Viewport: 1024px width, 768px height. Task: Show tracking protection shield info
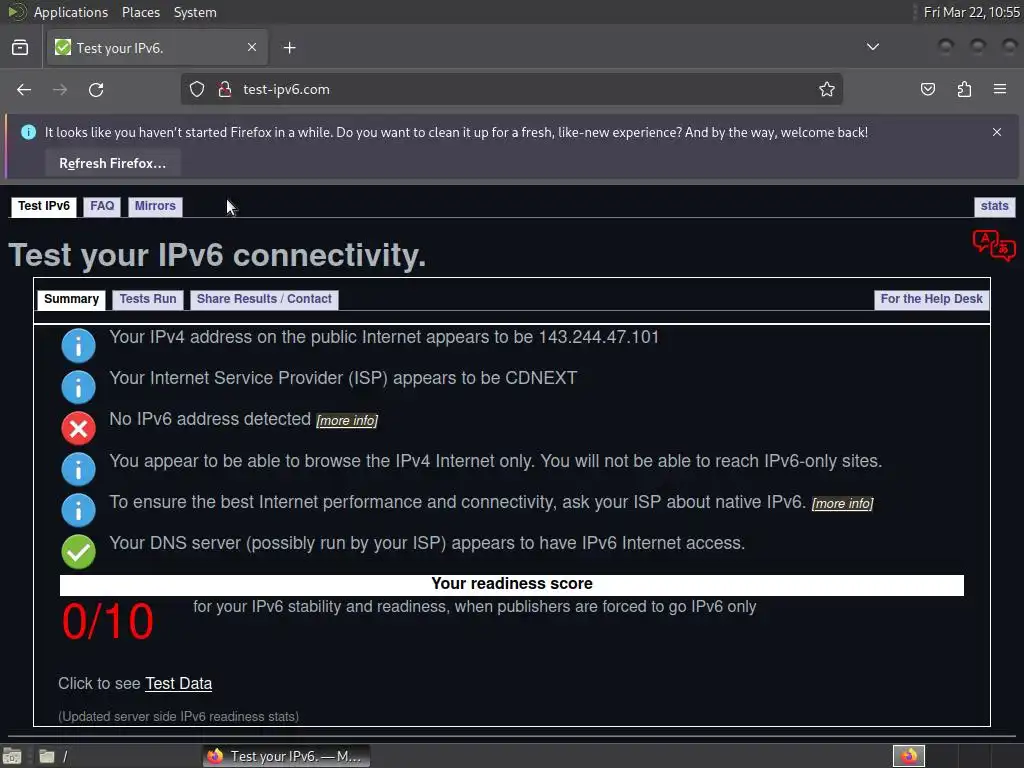pos(197,89)
